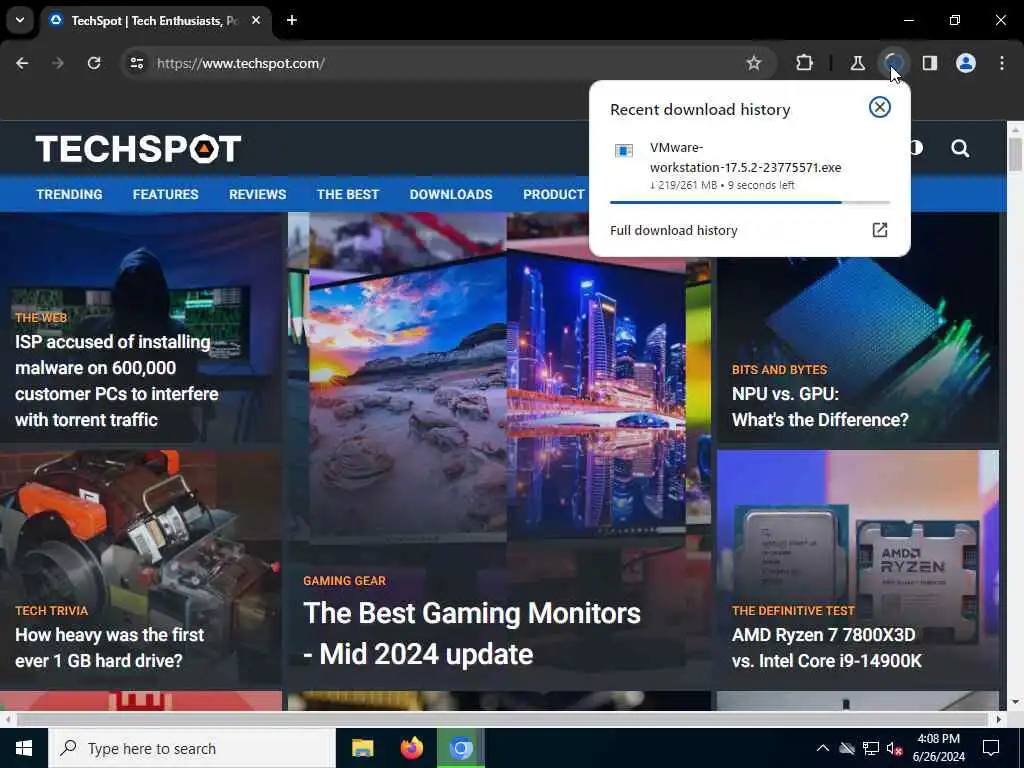
Task: Open TechSpot site search magnifier
Action: tap(960, 148)
